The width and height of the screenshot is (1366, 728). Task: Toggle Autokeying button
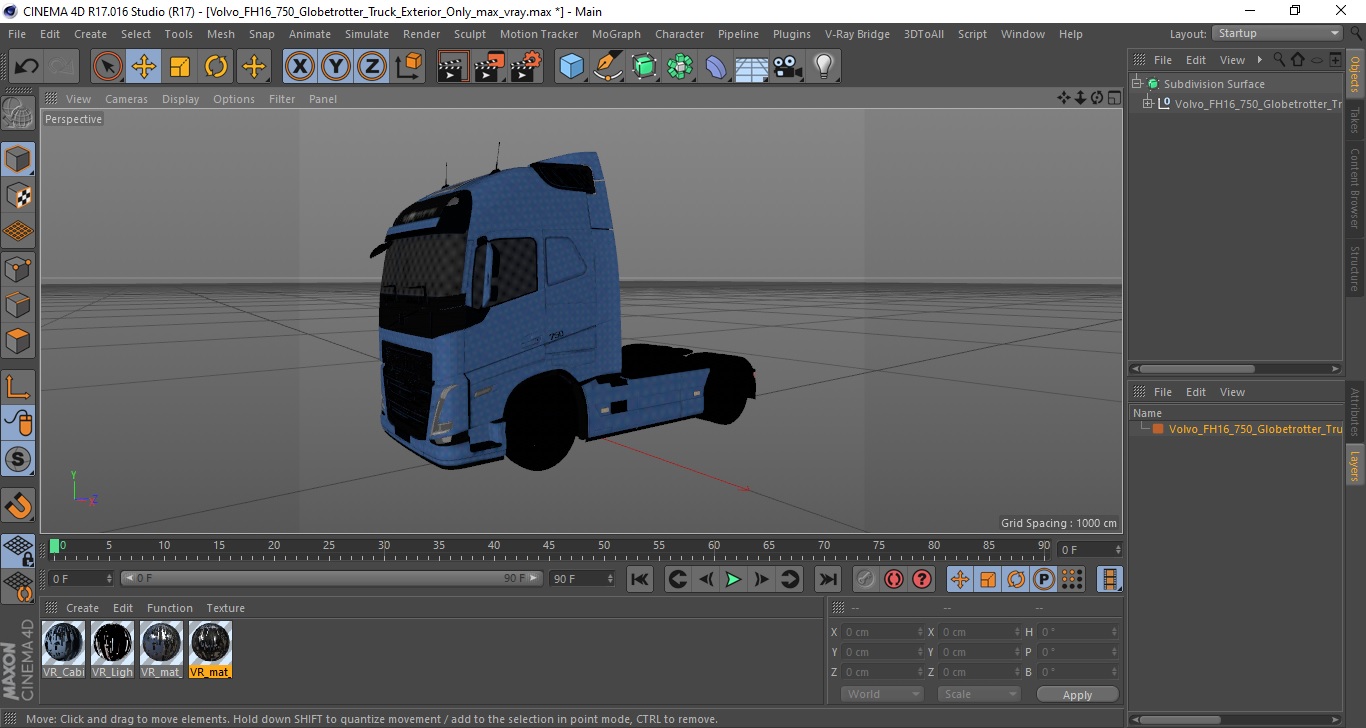coord(893,579)
